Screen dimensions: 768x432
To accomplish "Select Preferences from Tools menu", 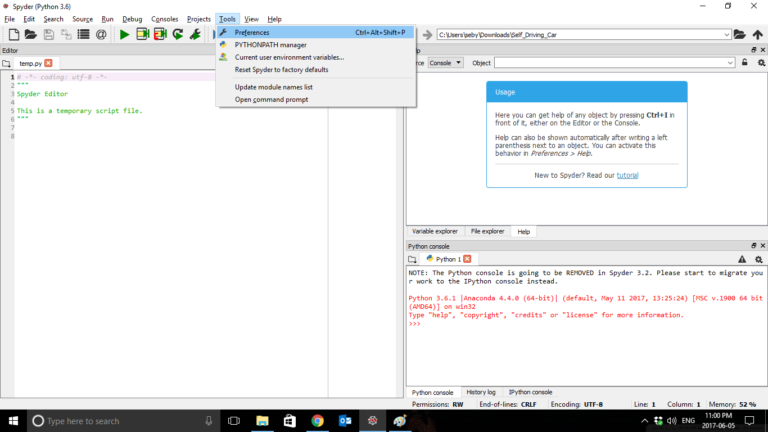I will click(x=316, y=32).
